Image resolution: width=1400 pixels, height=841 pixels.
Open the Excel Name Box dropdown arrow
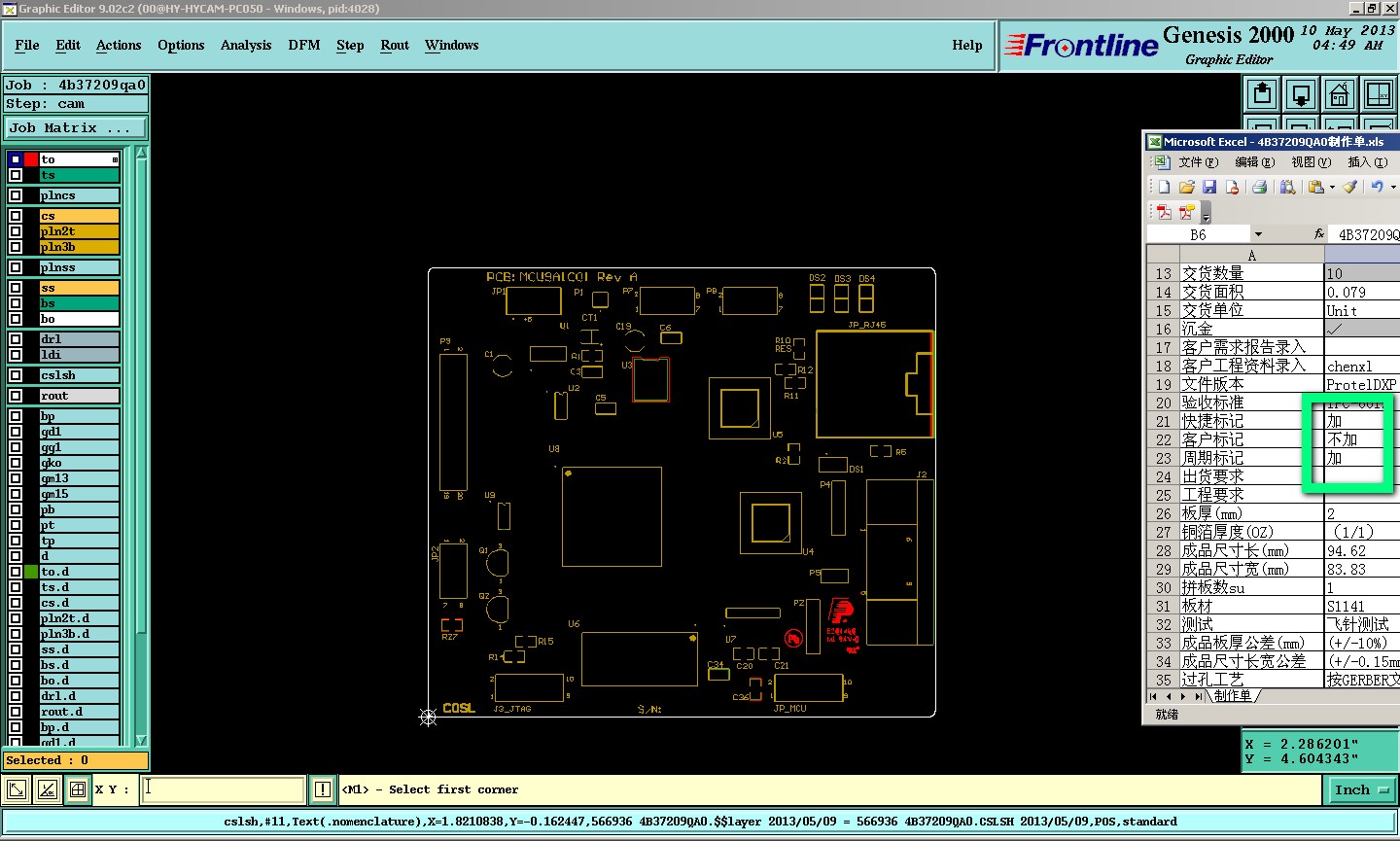(x=1258, y=234)
